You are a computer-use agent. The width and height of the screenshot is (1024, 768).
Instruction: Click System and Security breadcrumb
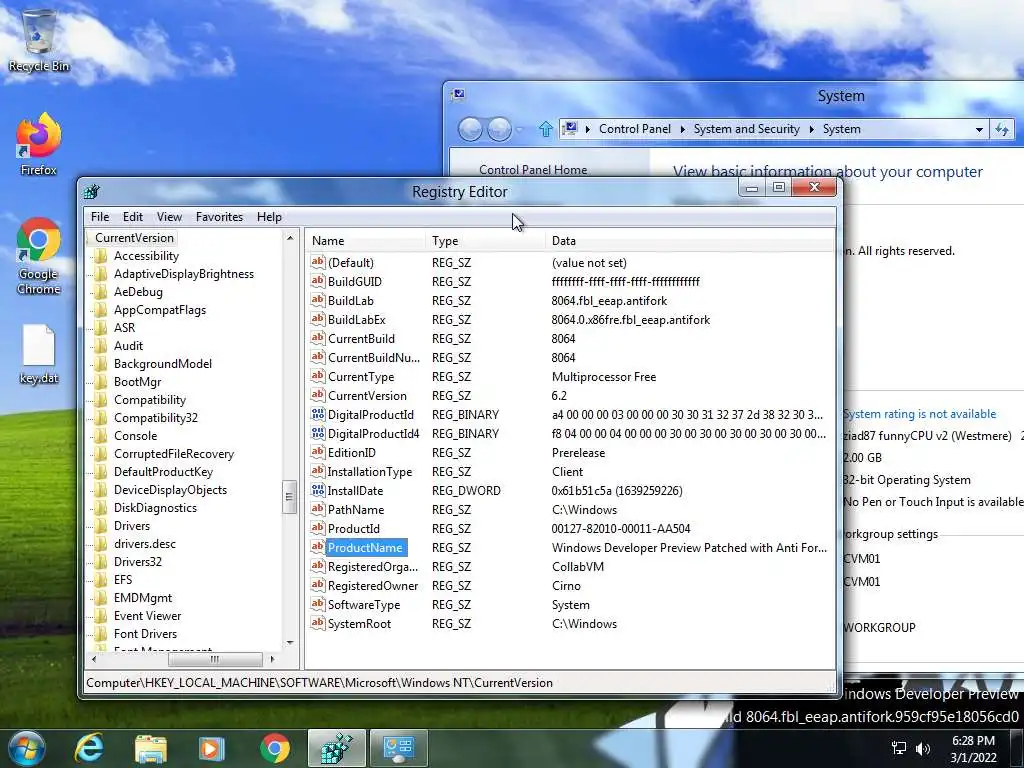point(746,129)
